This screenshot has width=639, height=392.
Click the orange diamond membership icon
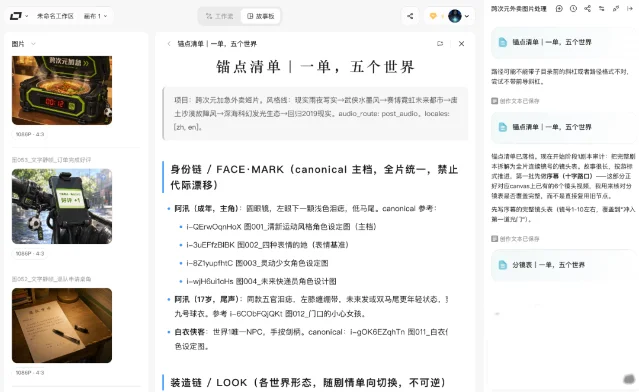(x=433, y=16)
